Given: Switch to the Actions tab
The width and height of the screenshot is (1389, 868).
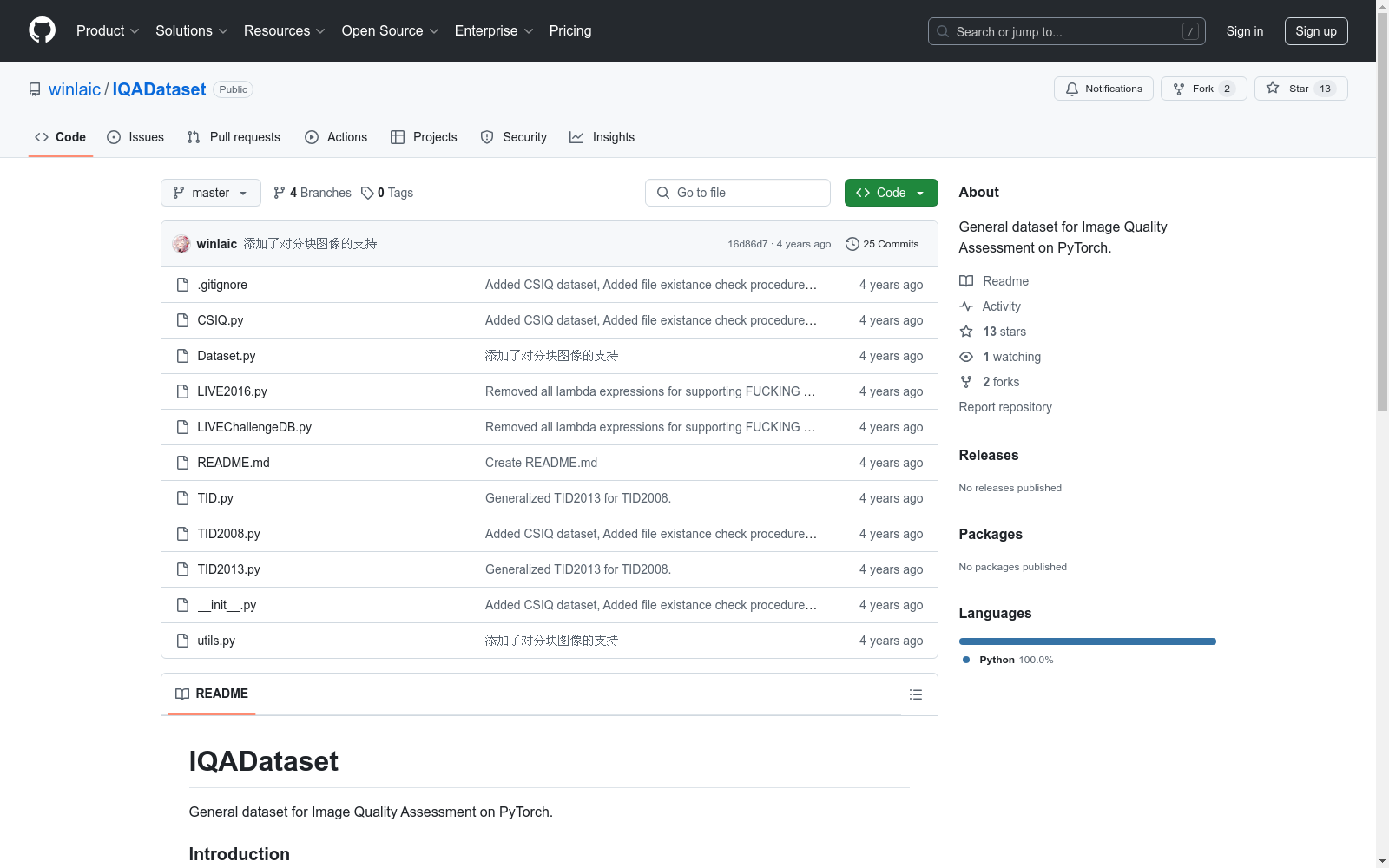Looking at the screenshot, I should pos(336,137).
